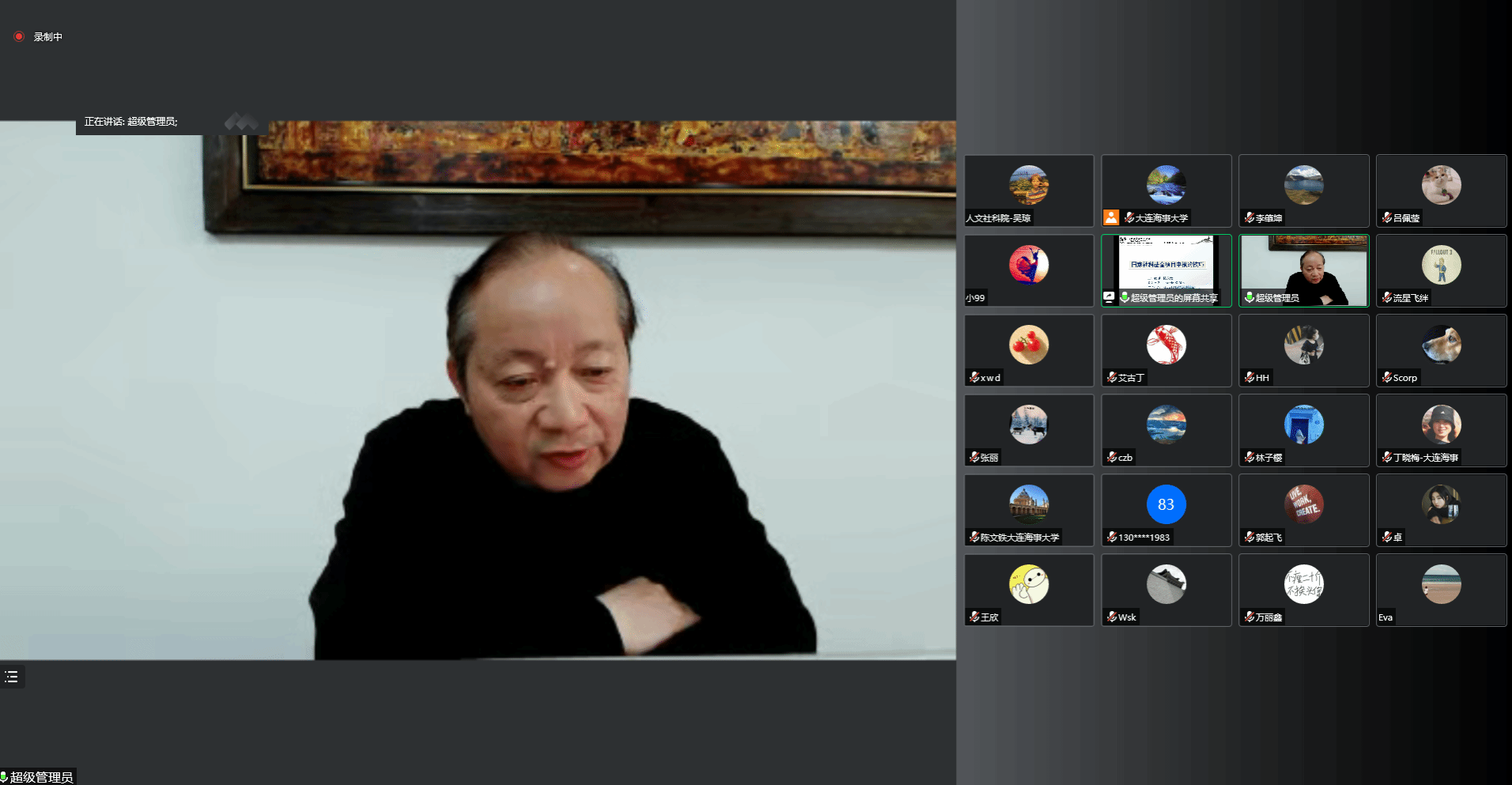The image size is (1512, 785).
Task: Click the green mic icon on 超级管理员 tile
Action: pos(1249,297)
